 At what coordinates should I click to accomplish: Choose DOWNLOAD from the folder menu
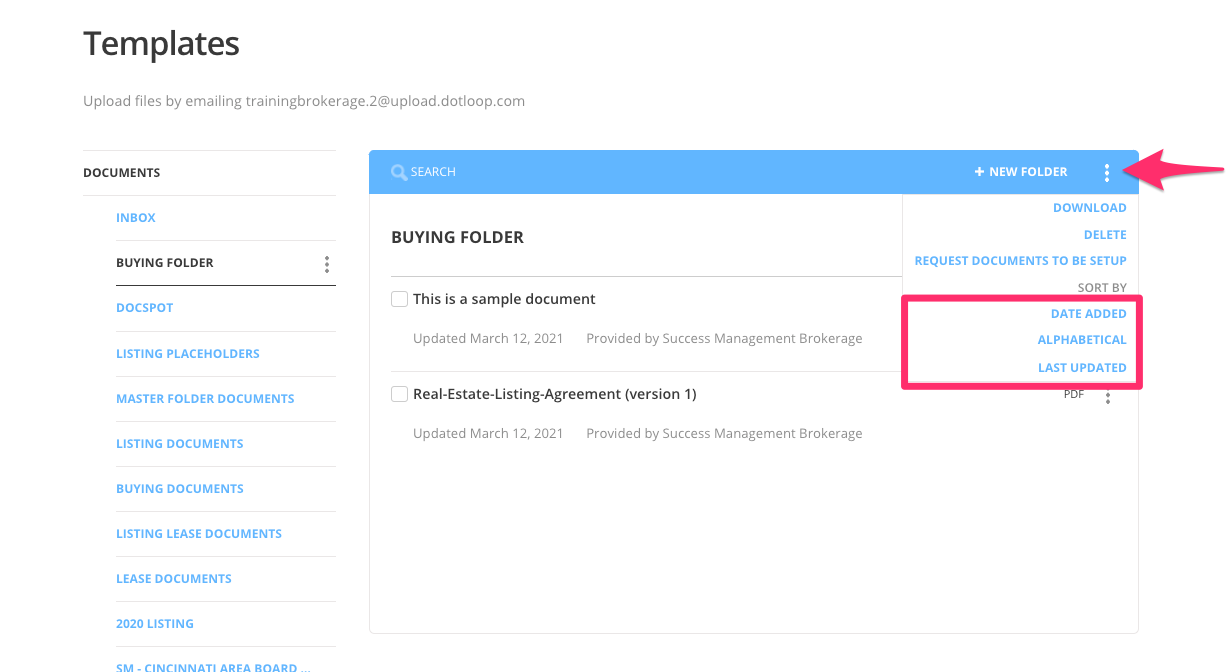click(x=1089, y=207)
